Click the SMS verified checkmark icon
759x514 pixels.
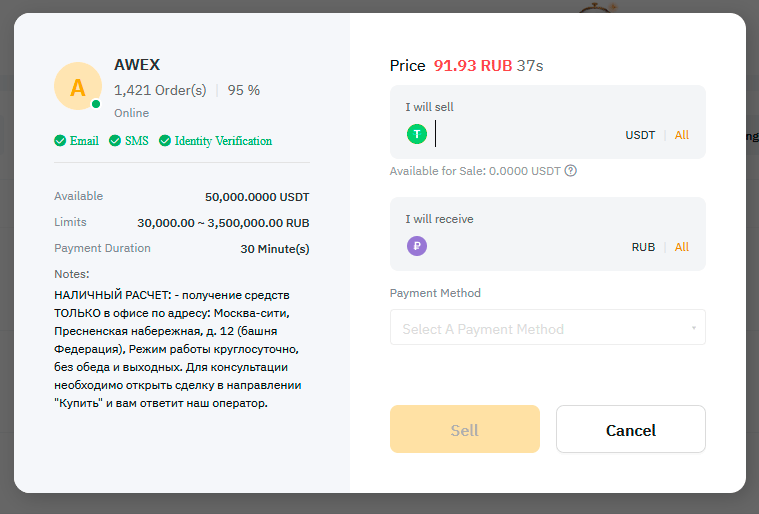[x=115, y=141]
